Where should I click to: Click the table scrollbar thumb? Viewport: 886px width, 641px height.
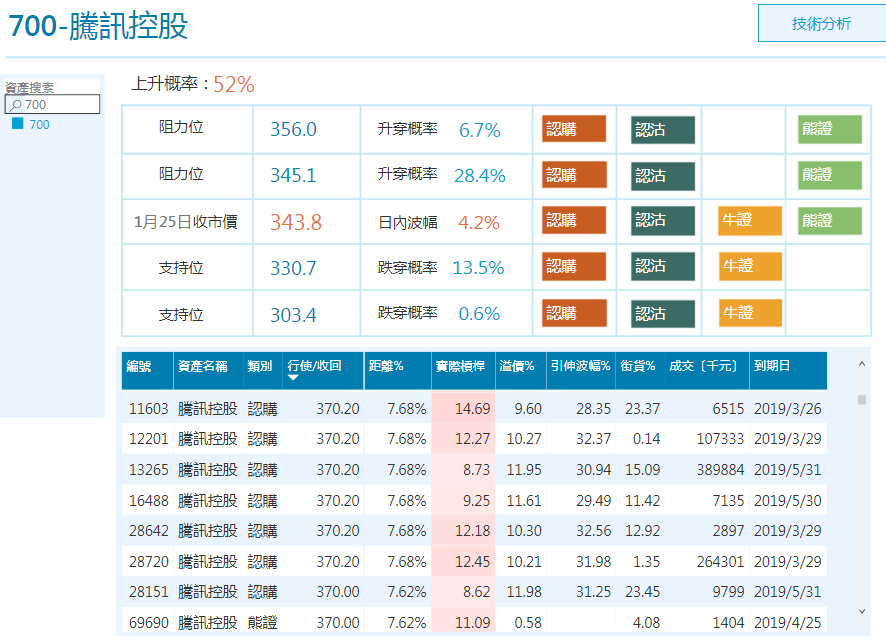(x=862, y=400)
